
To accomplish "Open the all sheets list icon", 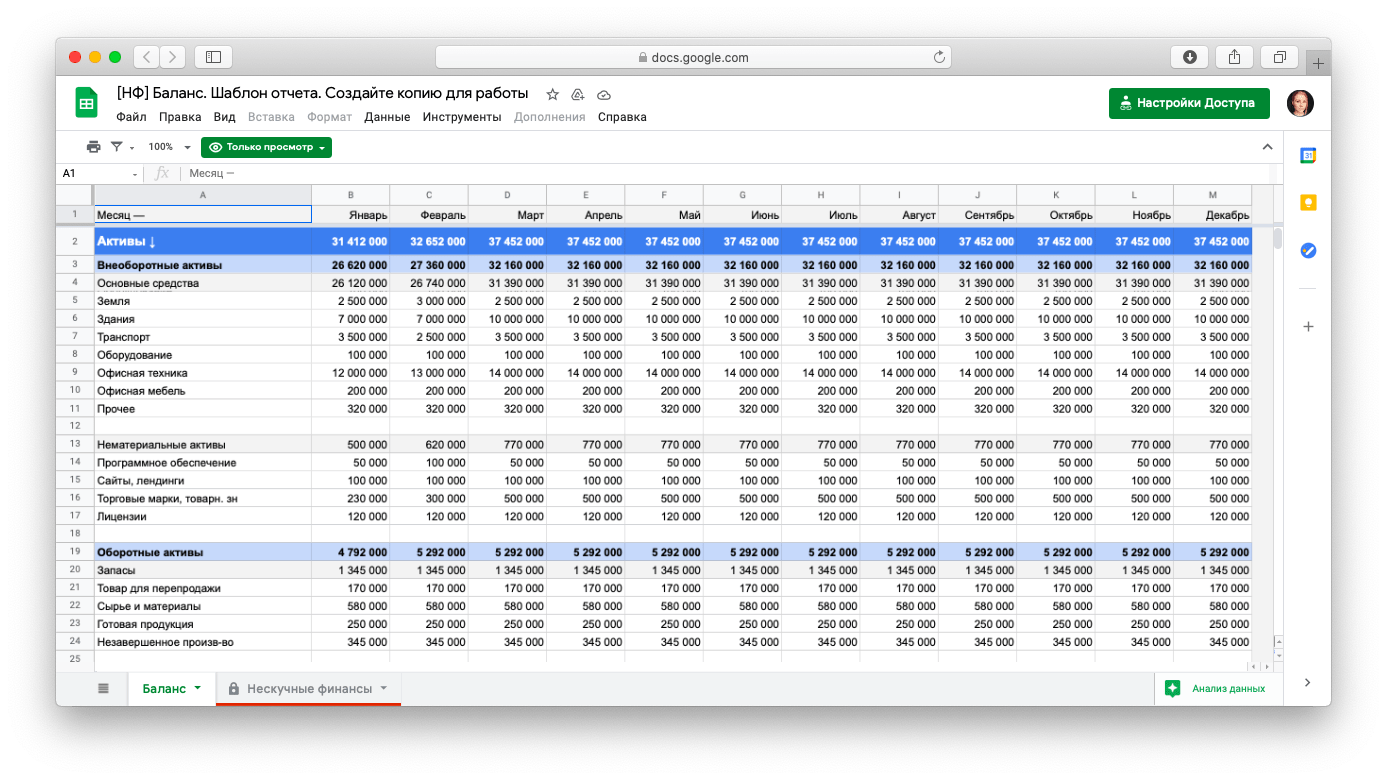I will [x=103, y=688].
